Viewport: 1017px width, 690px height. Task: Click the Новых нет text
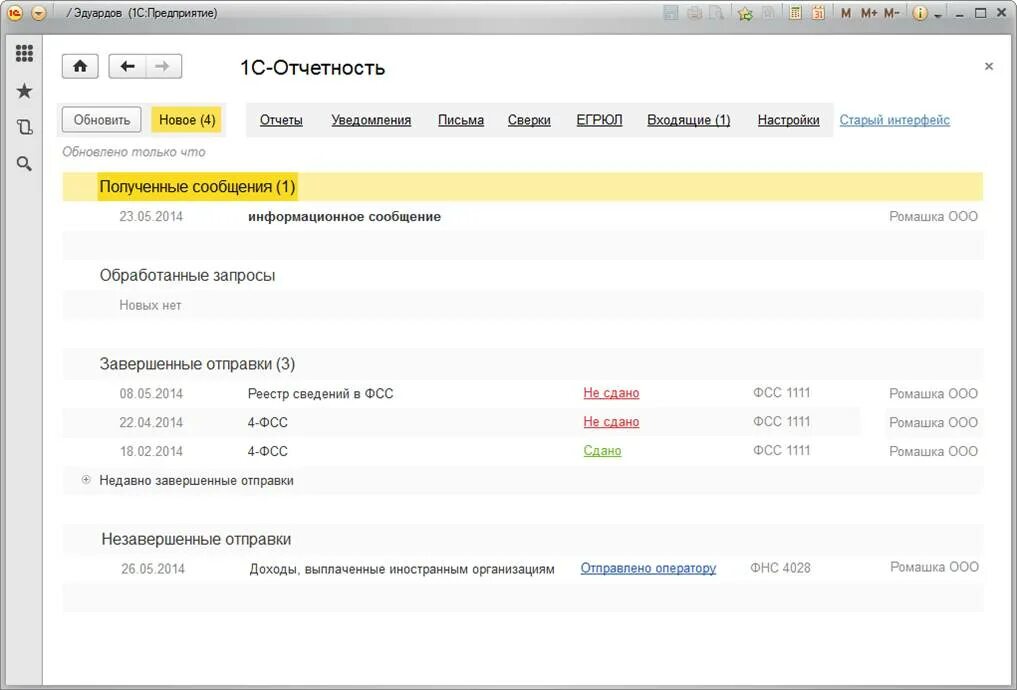coord(150,305)
